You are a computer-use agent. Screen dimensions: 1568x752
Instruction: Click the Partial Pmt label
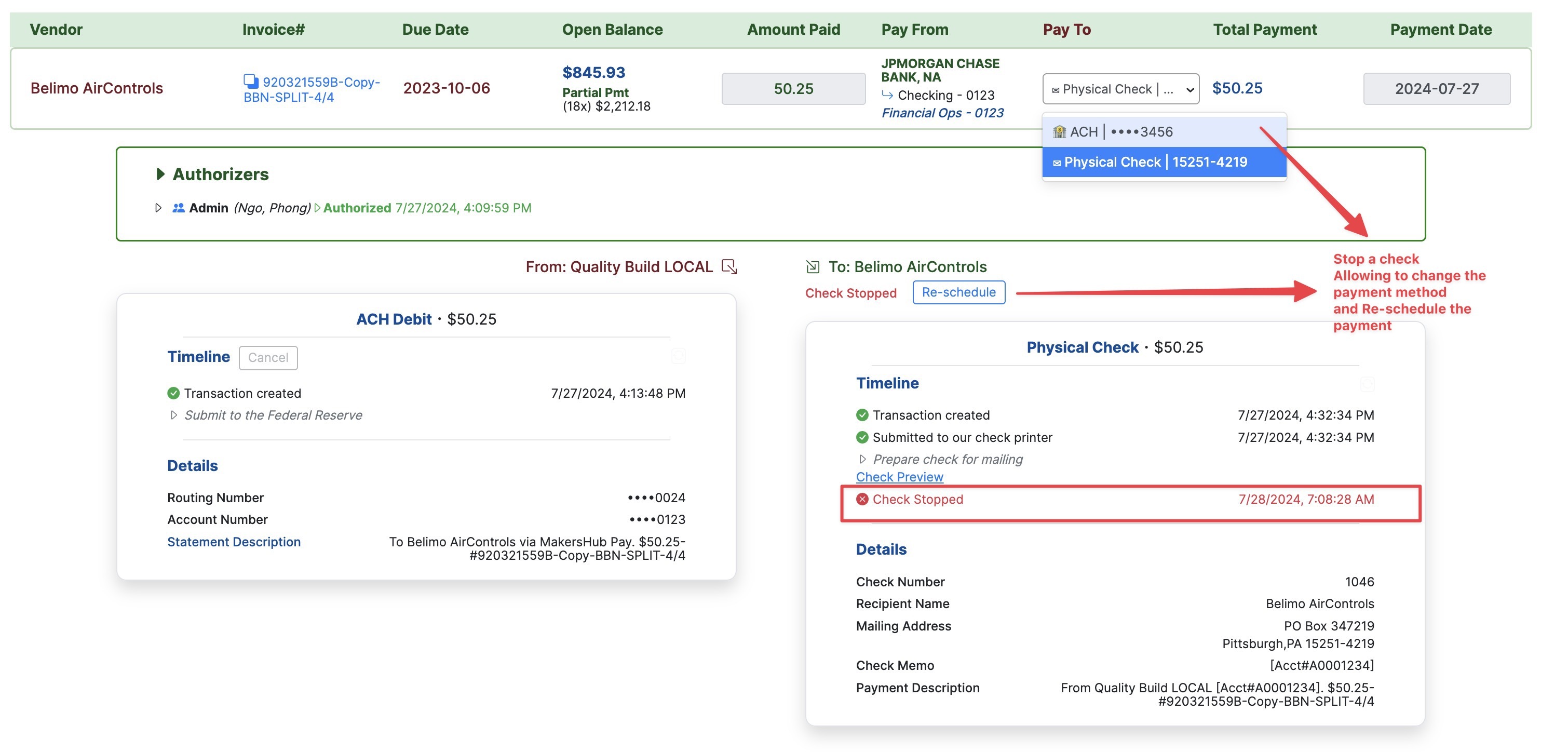tap(596, 92)
